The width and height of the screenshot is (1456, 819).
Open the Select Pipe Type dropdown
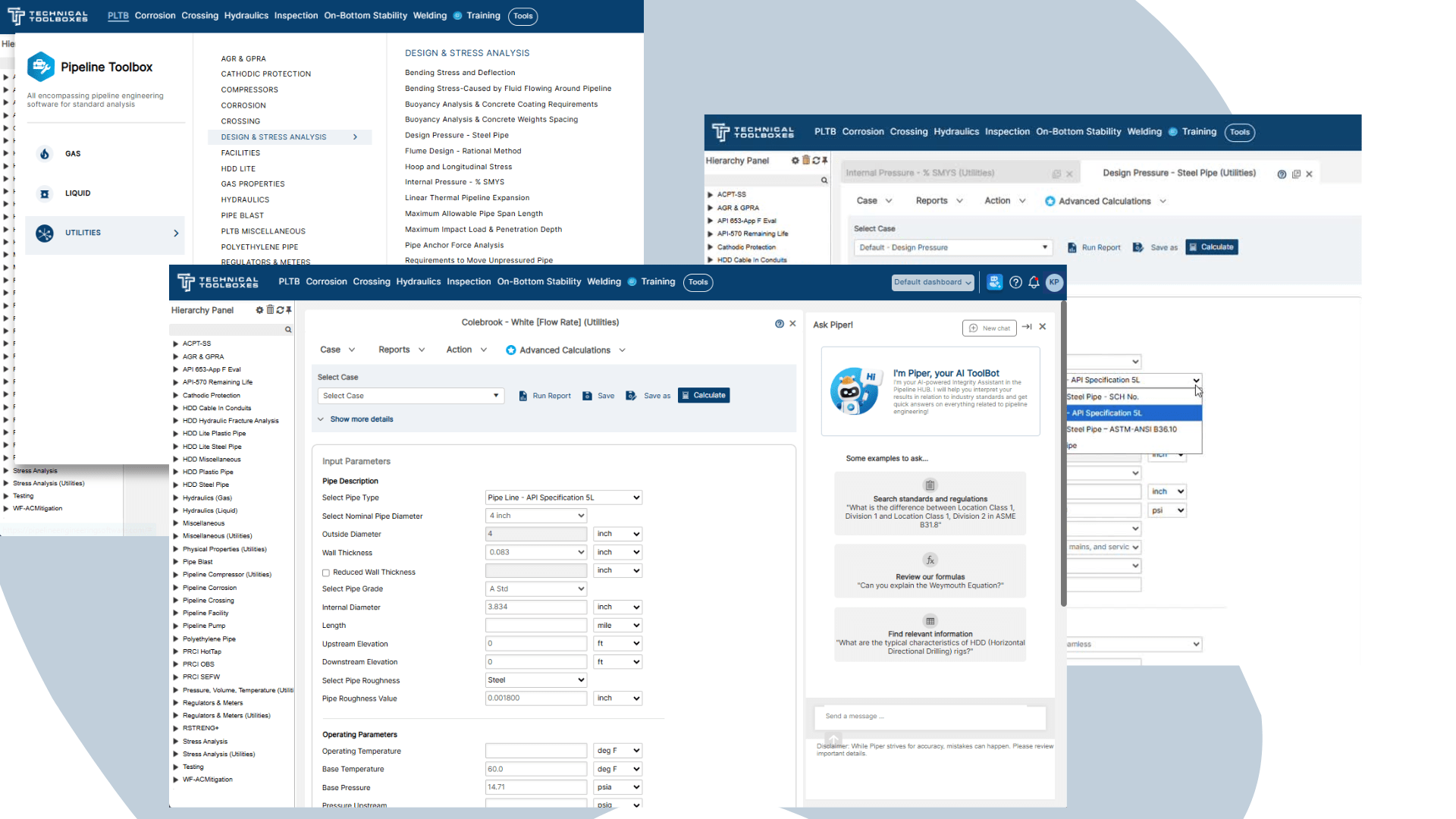(563, 497)
